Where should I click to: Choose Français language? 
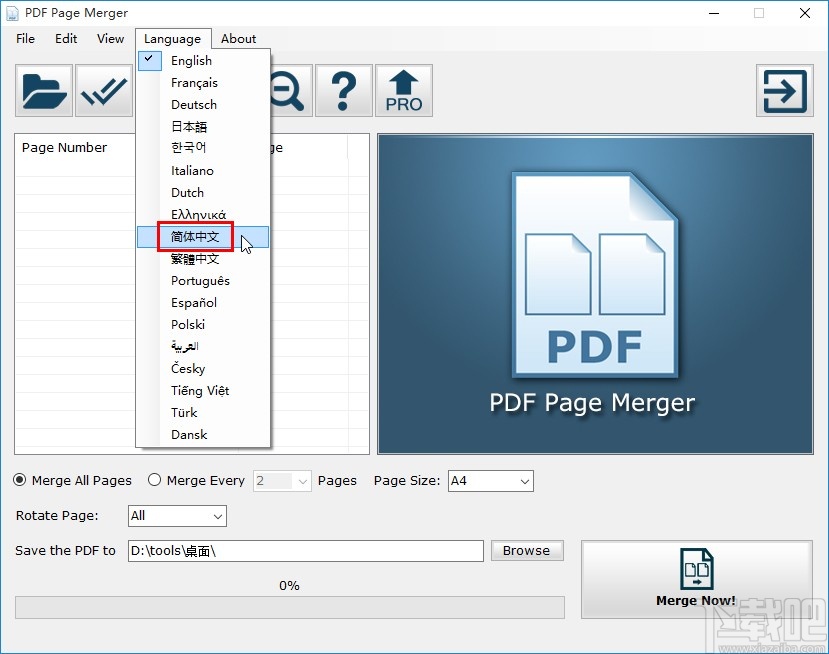203,82
